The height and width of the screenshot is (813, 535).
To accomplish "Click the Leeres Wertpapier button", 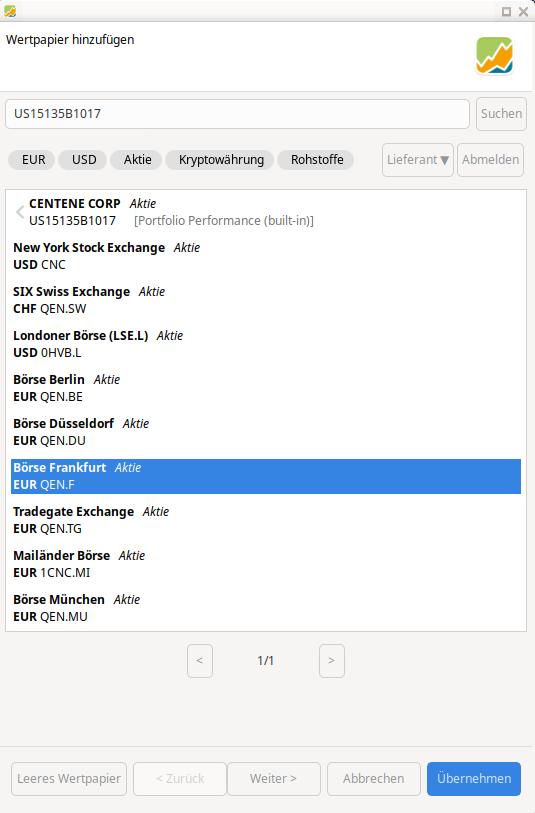I will 69,779.
